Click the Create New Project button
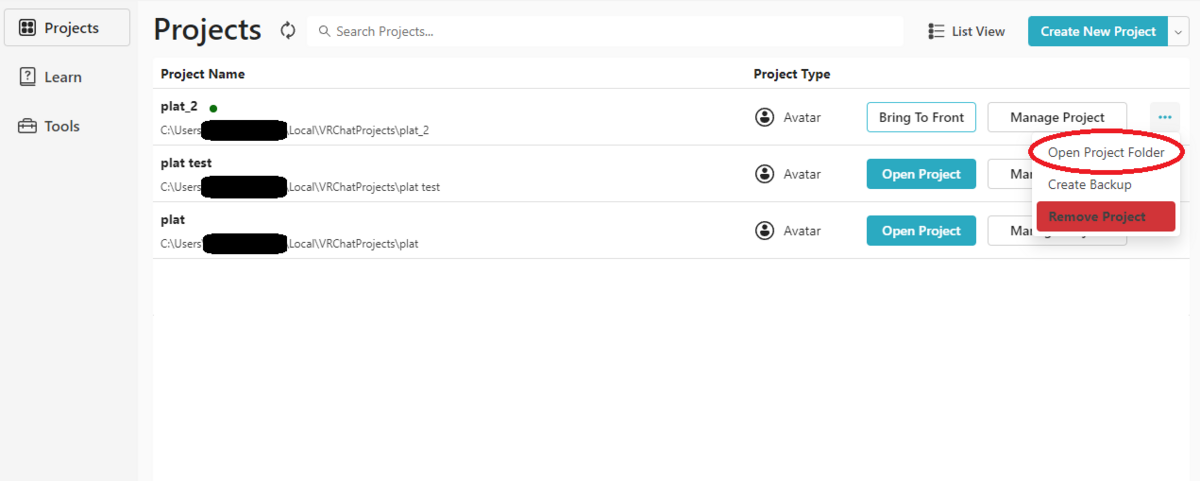 tap(1098, 31)
